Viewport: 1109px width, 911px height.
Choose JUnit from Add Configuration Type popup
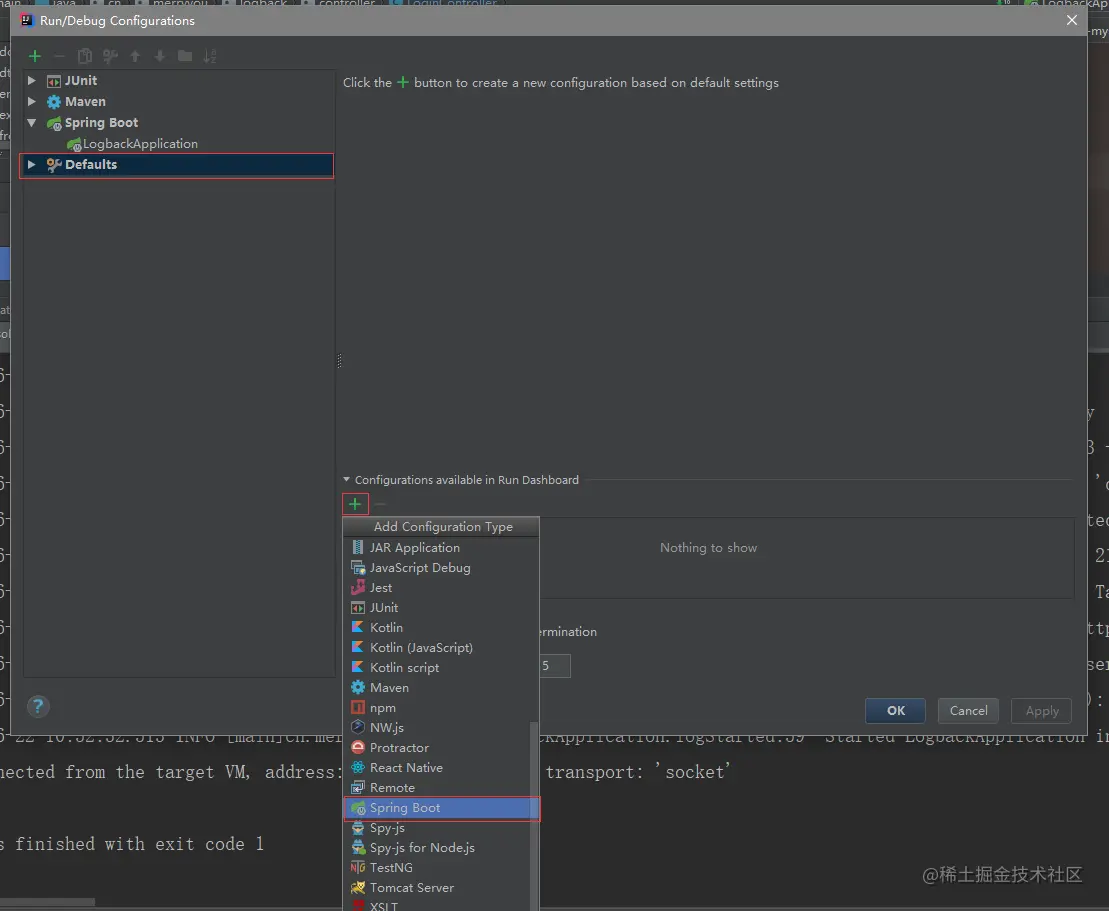pyautogui.click(x=441, y=608)
